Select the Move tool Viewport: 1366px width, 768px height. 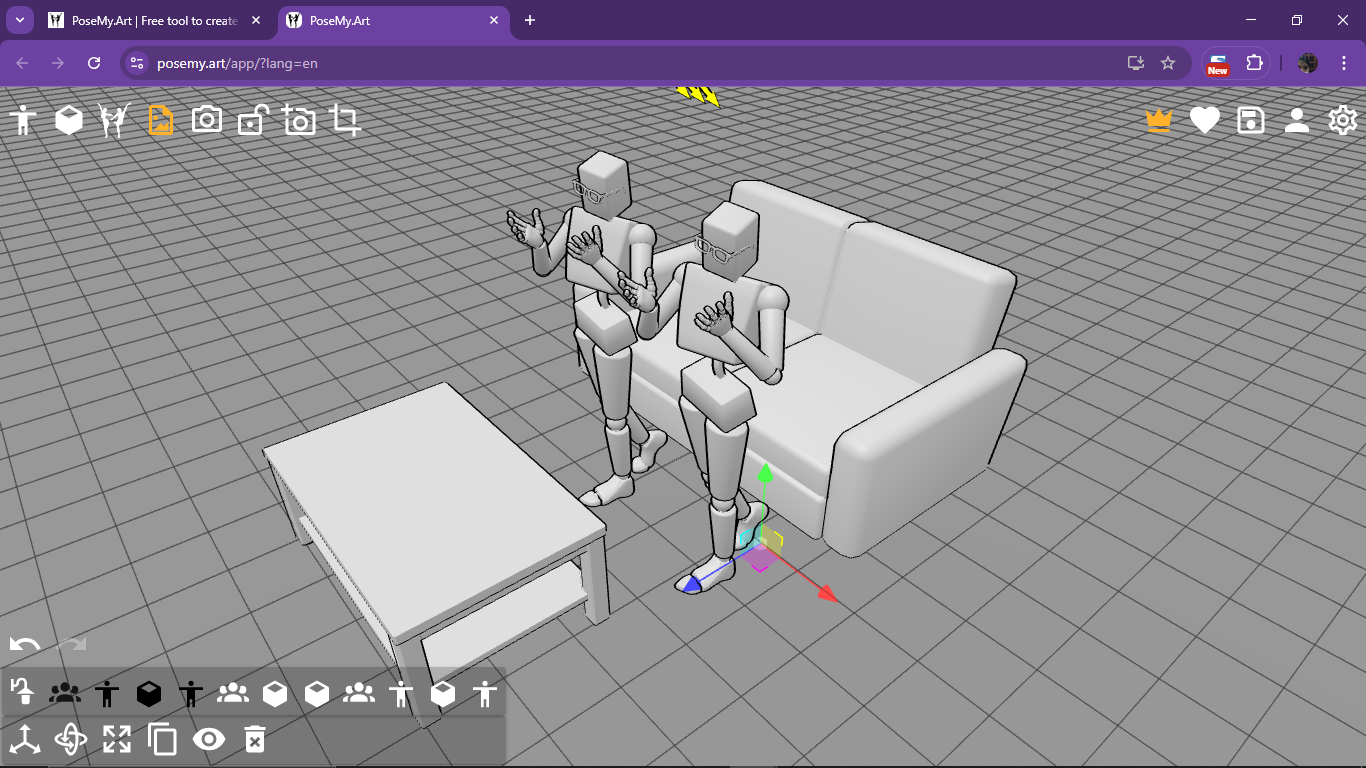coord(25,739)
